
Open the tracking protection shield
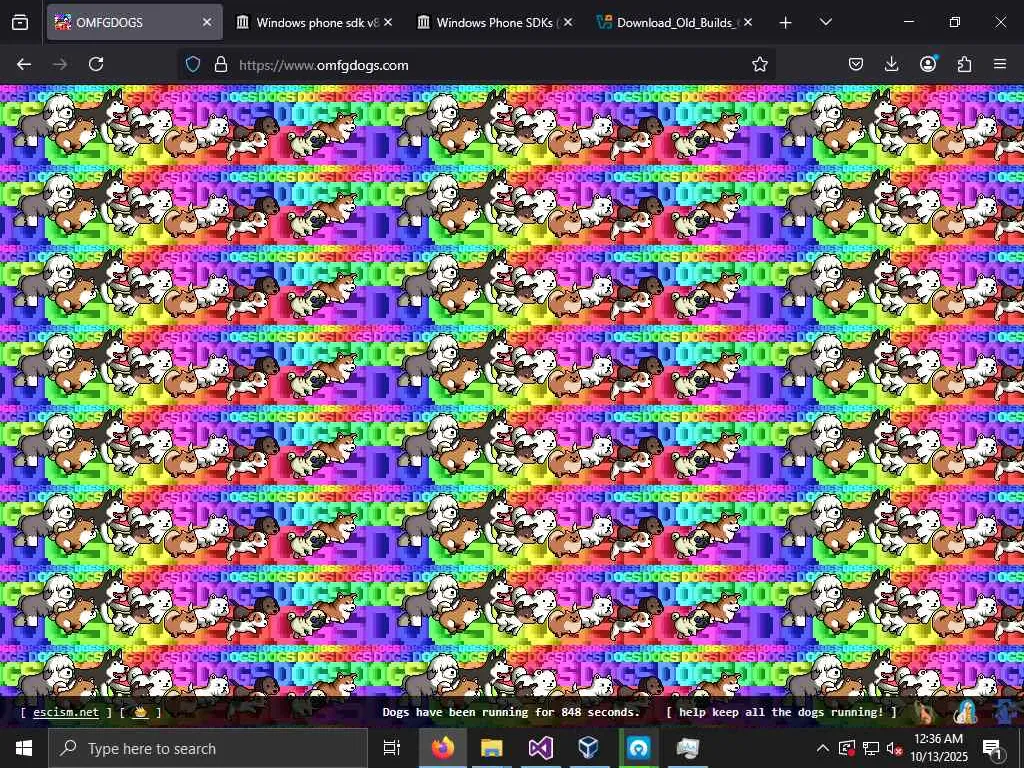click(193, 65)
